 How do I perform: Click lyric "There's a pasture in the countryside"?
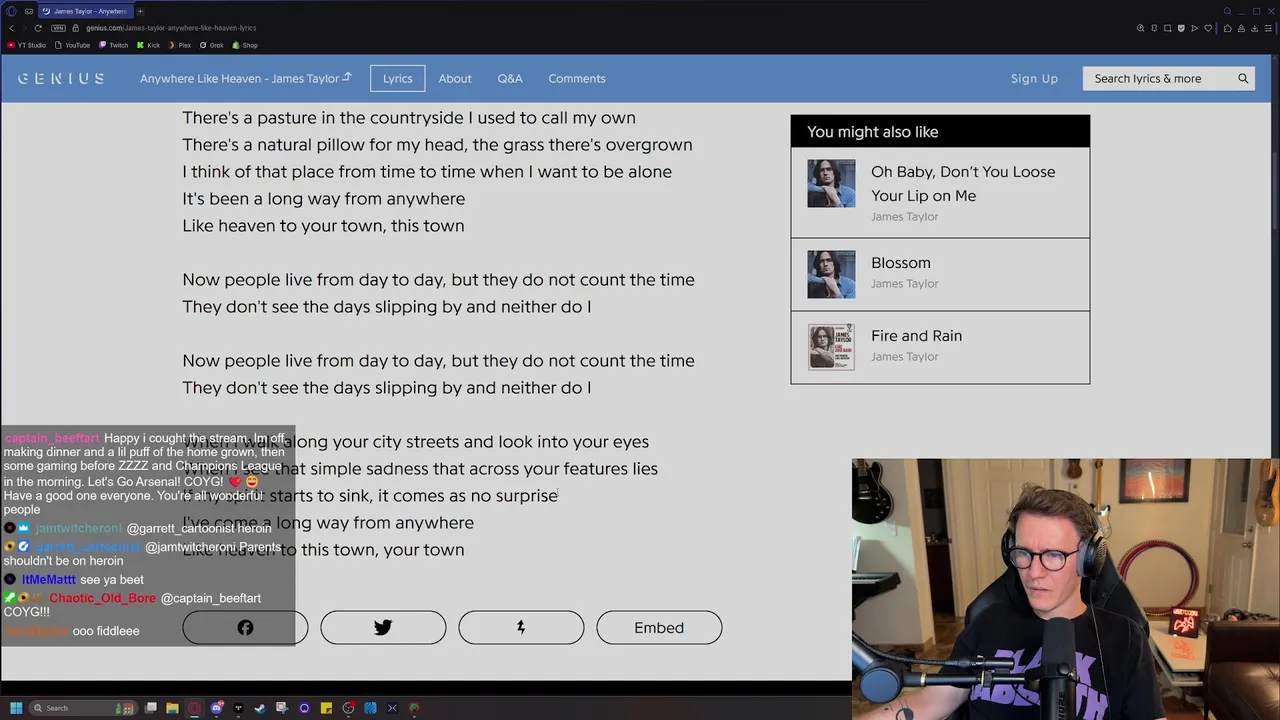tap(323, 118)
